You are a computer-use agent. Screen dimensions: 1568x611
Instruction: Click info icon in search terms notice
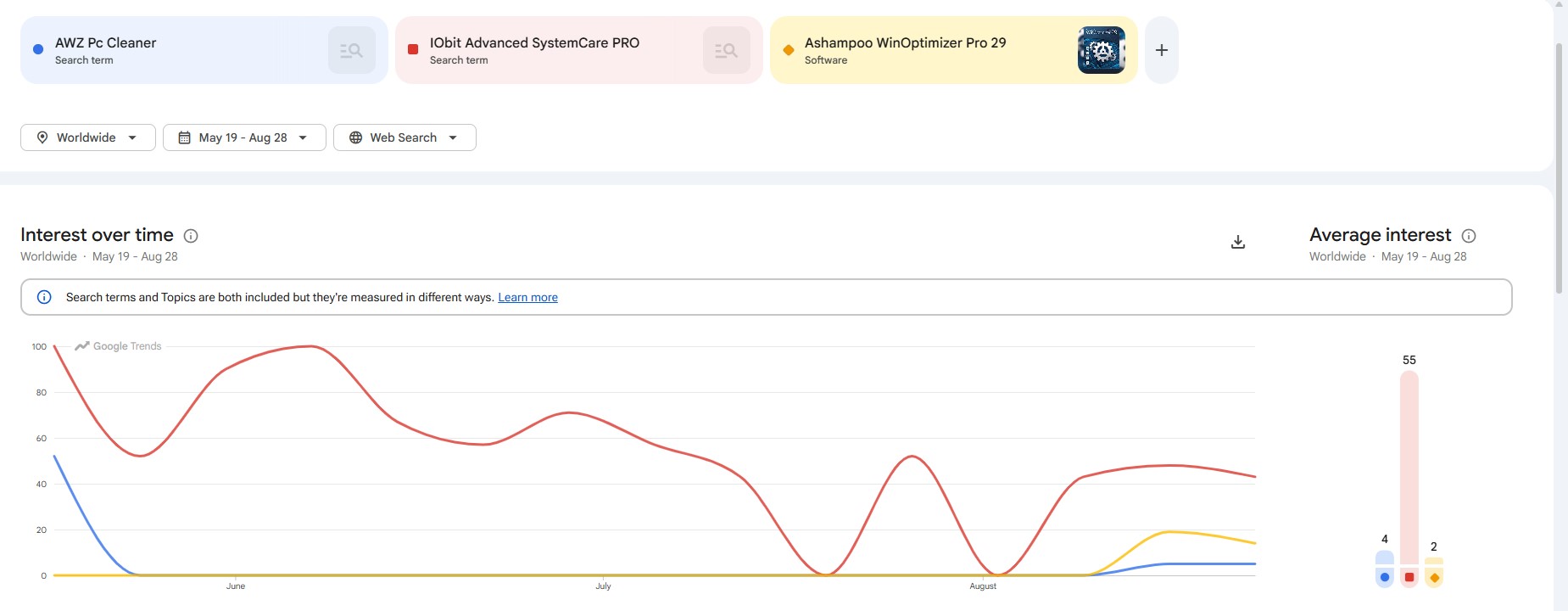(44, 297)
